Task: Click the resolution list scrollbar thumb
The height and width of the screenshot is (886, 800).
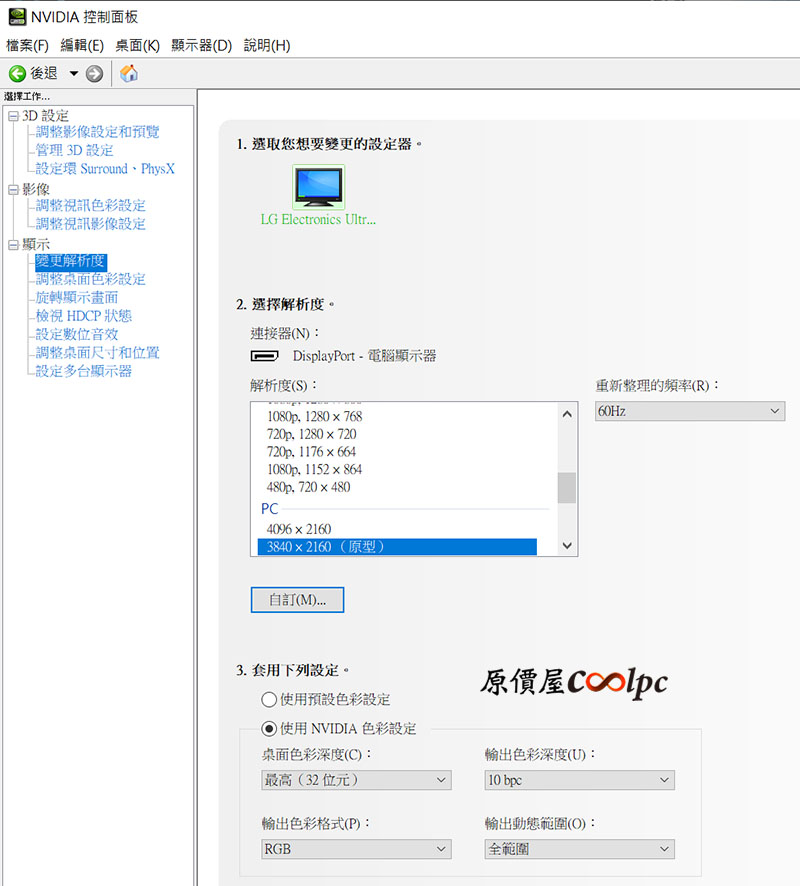Action: point(567,488)
